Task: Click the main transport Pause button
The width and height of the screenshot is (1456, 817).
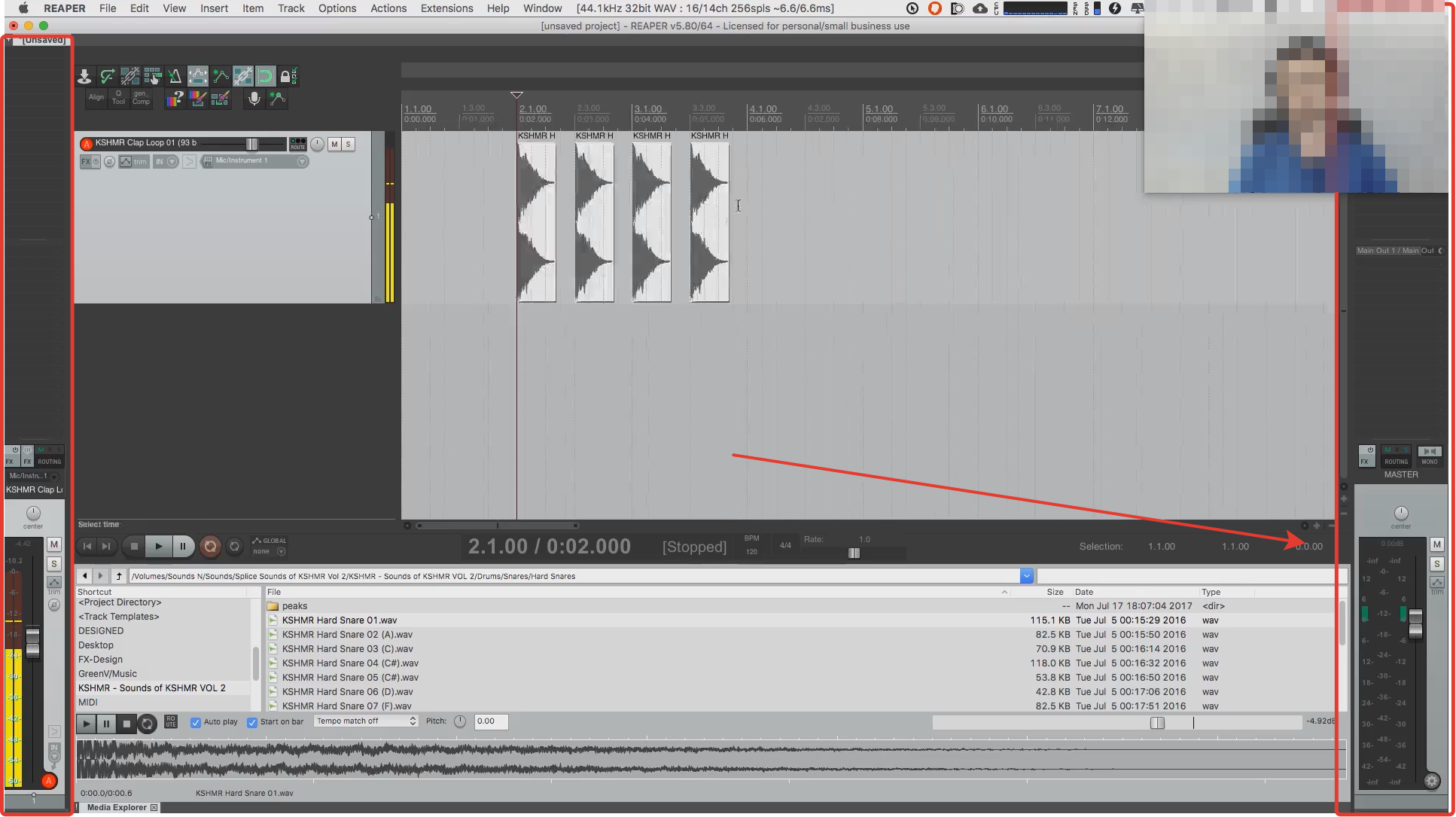Action: [x=183, y=547]
